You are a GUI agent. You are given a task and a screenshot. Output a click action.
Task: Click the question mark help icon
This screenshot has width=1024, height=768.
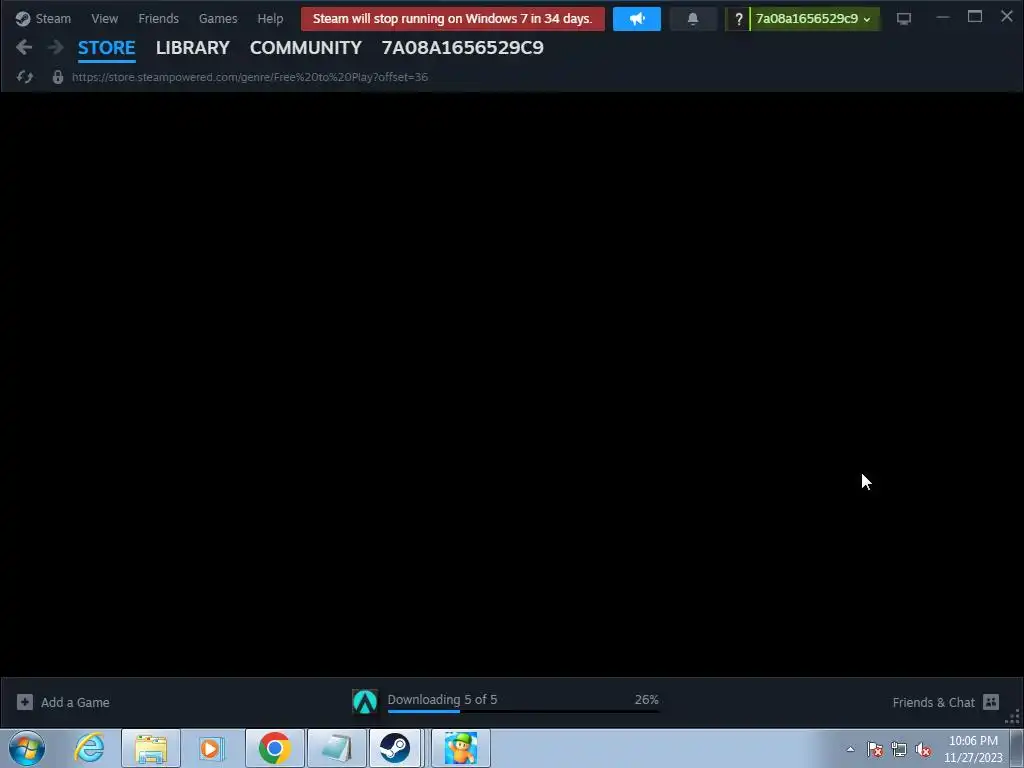coord(738,19)
